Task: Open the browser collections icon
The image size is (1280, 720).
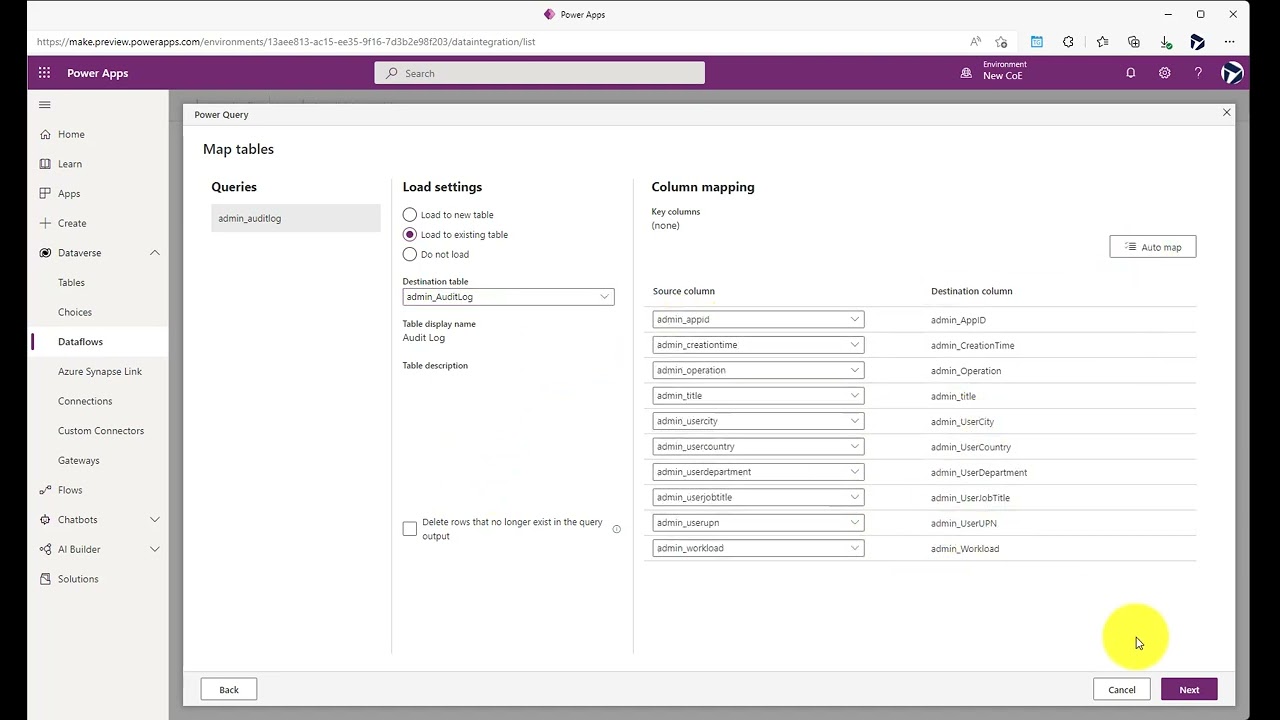Action: coord(1134,42)
